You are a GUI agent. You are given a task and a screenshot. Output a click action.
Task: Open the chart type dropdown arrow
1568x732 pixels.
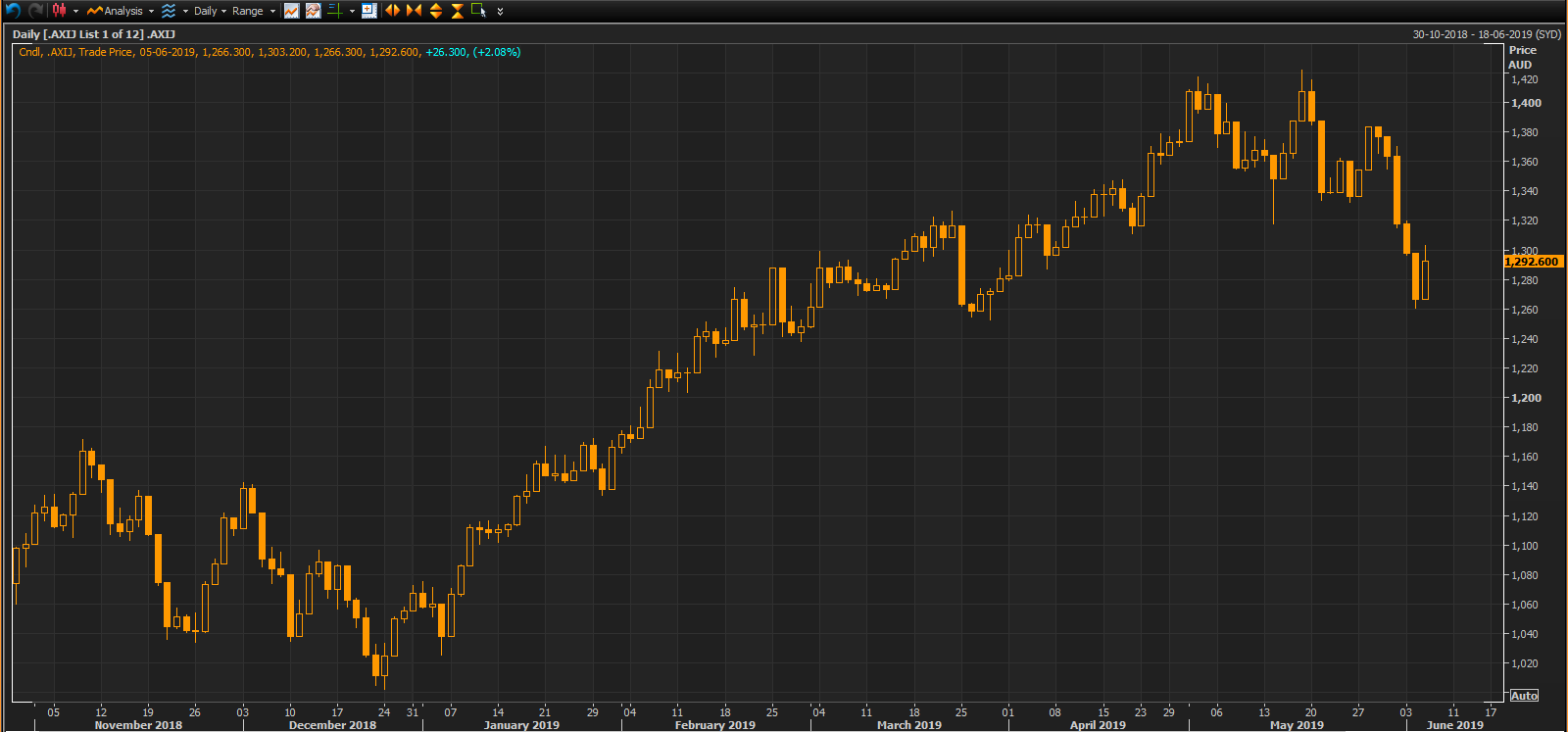click(x=75, y=11)
